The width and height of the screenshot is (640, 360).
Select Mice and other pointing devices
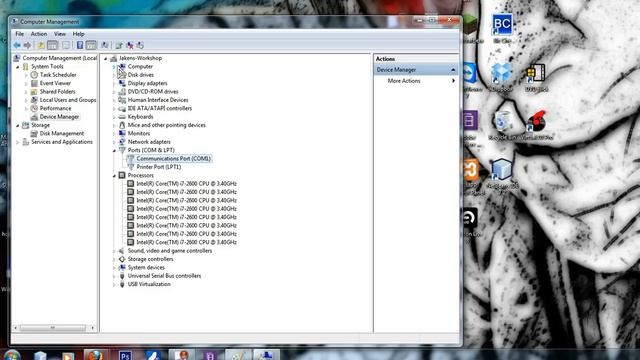pos(167,125)
